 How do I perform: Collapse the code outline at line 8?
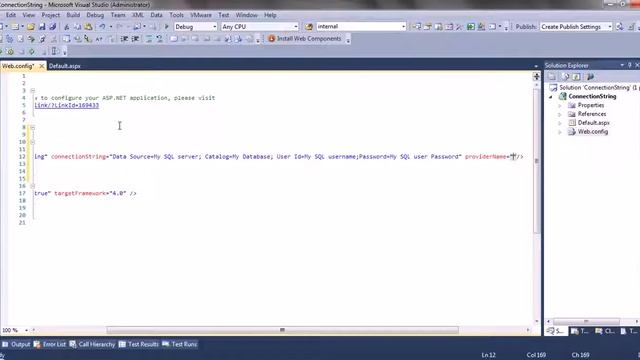(x=33, y=127)
